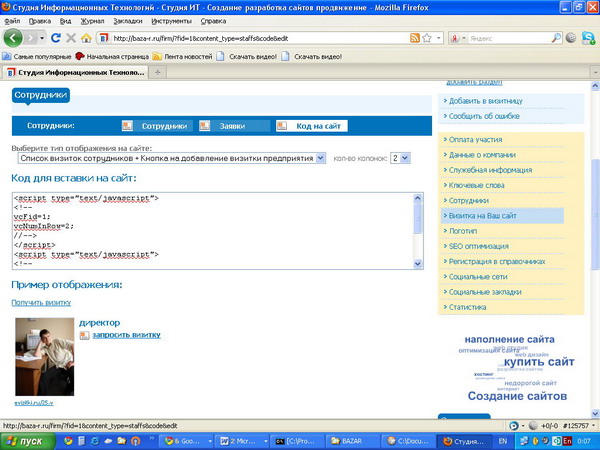Click inside the embed code text area
Screen dimensions: 600x450
pyautogui.click(x=213, y=231)
